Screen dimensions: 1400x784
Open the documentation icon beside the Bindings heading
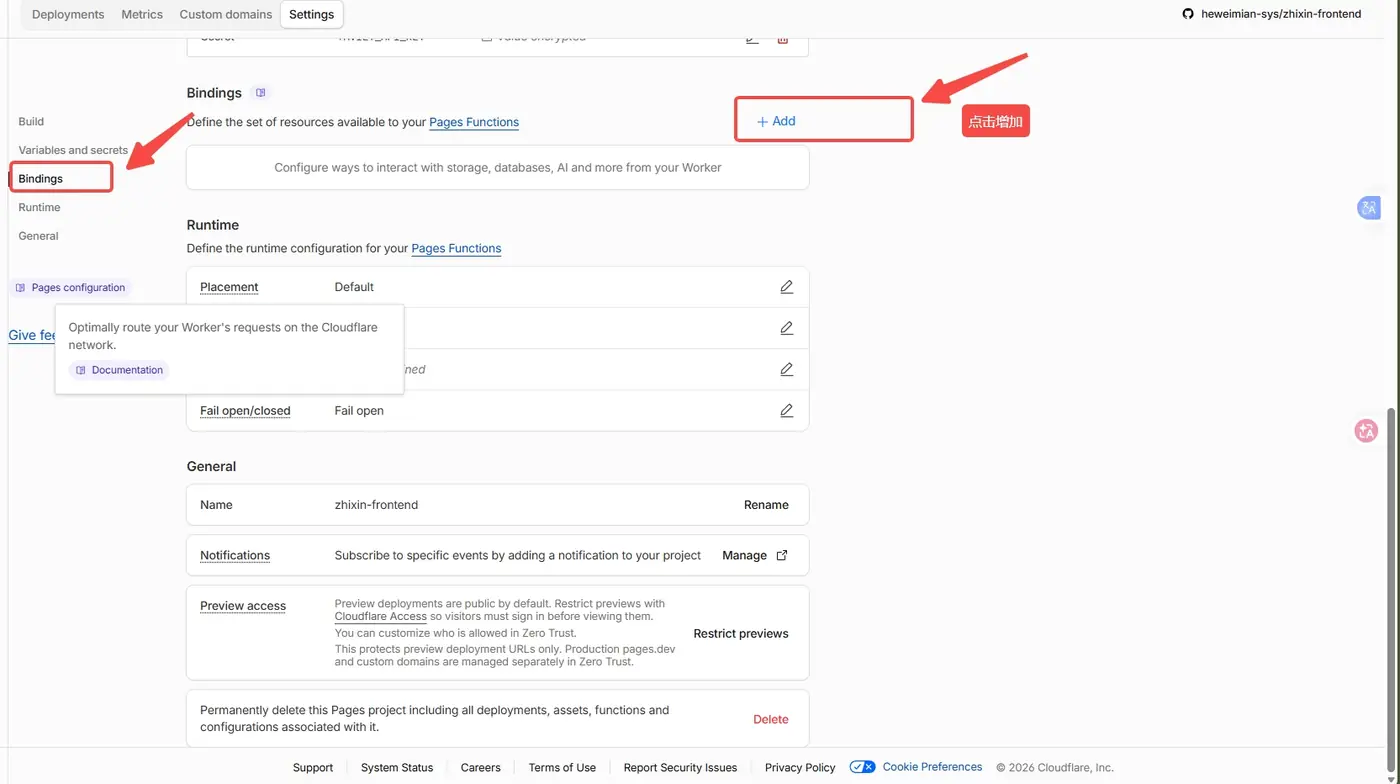pos(261,93)
